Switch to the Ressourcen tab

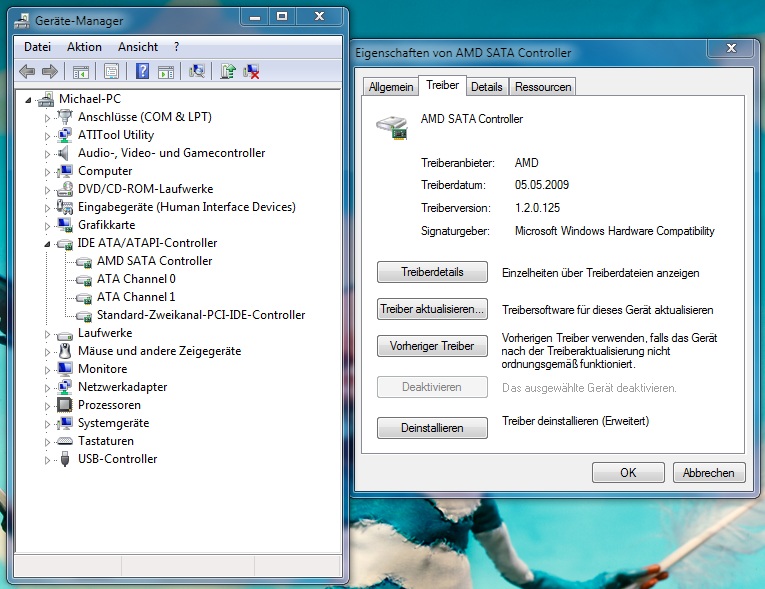[543, 87]
